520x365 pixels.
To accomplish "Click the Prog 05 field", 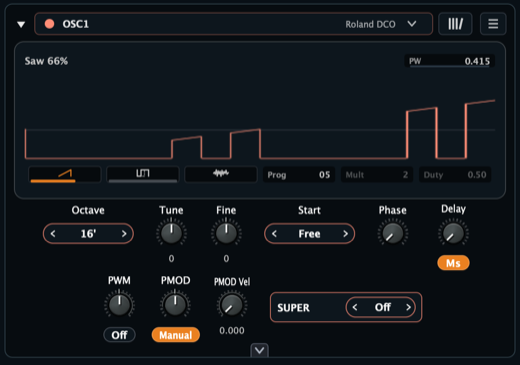I will pos(299,175).
